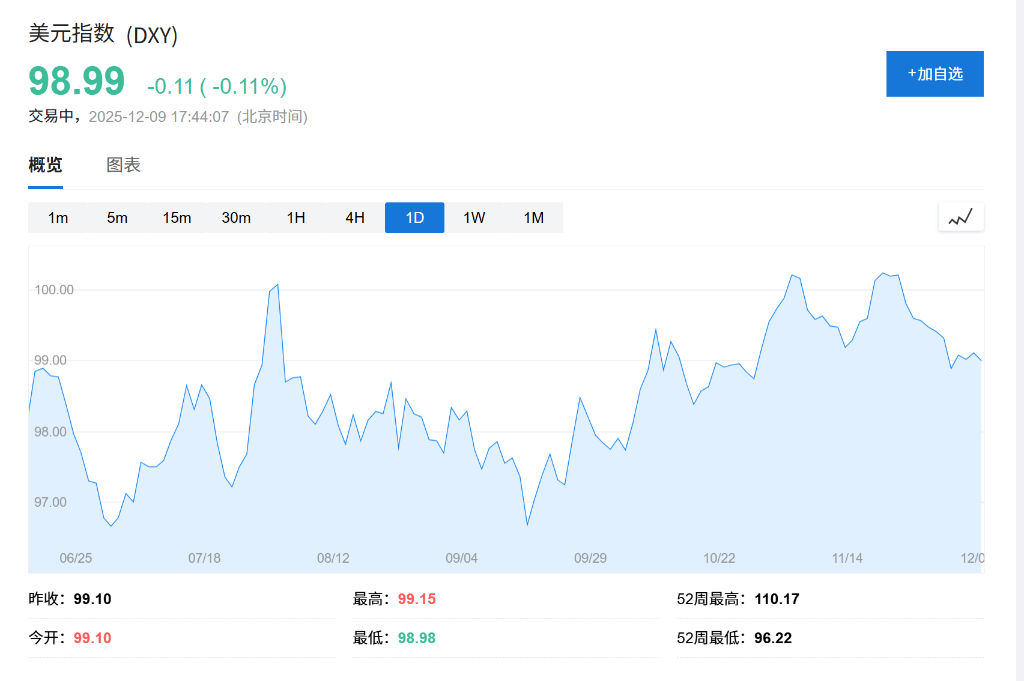Click the 最高 value 99.15
The height and width of the screenshot is (681, 1024).
click(416, 598)
